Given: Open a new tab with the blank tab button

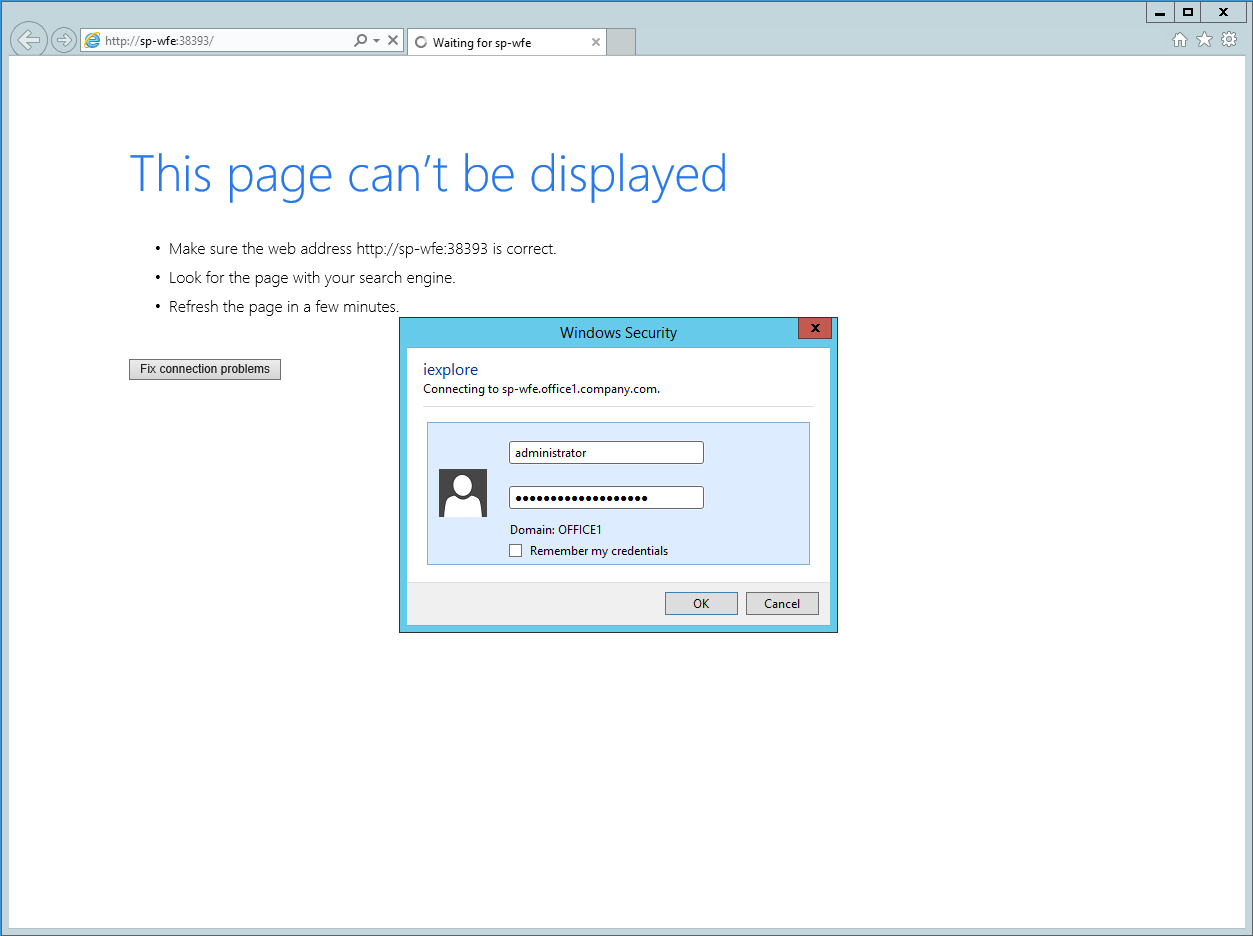Looking at the screenshot, I should (x=621, y=42).
